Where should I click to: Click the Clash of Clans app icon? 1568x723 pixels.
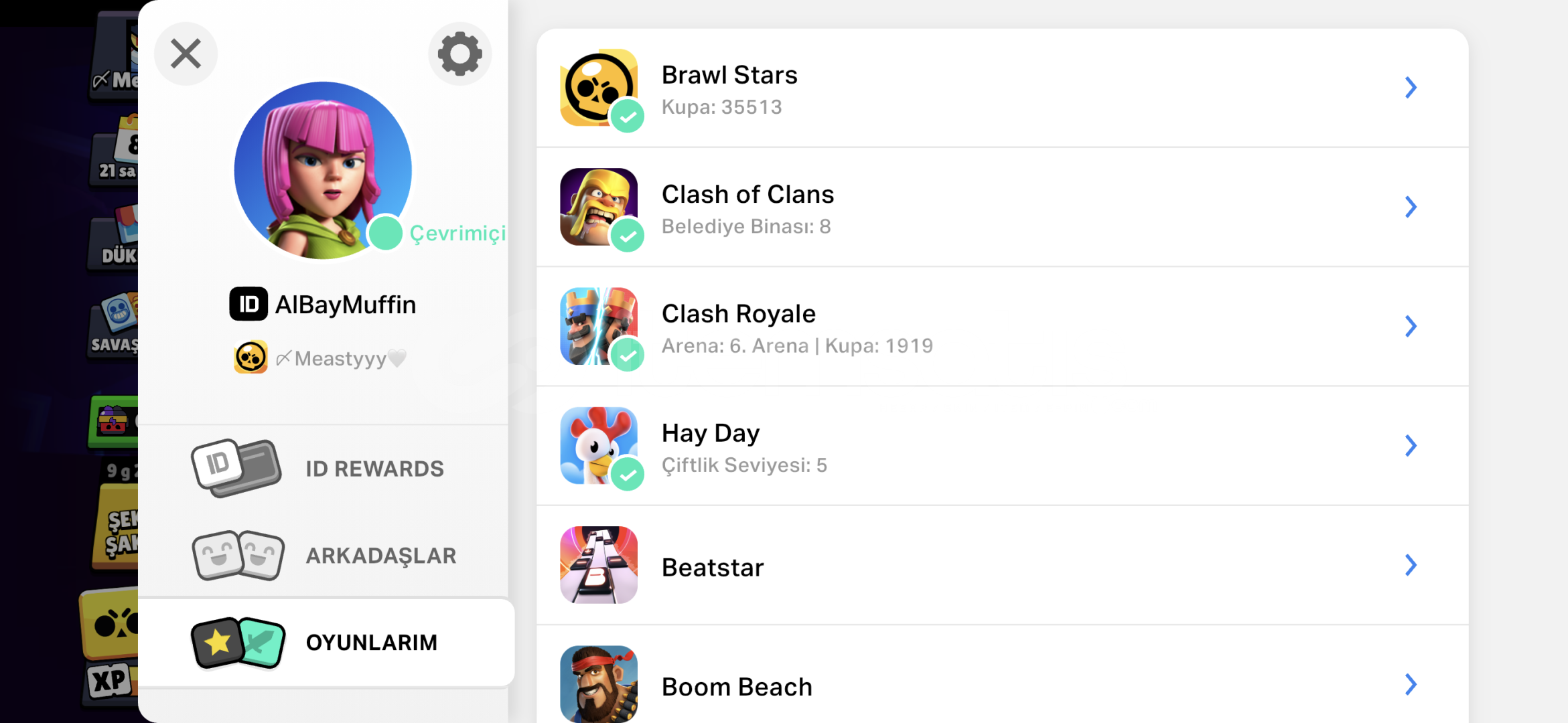(x=598, y=206)
